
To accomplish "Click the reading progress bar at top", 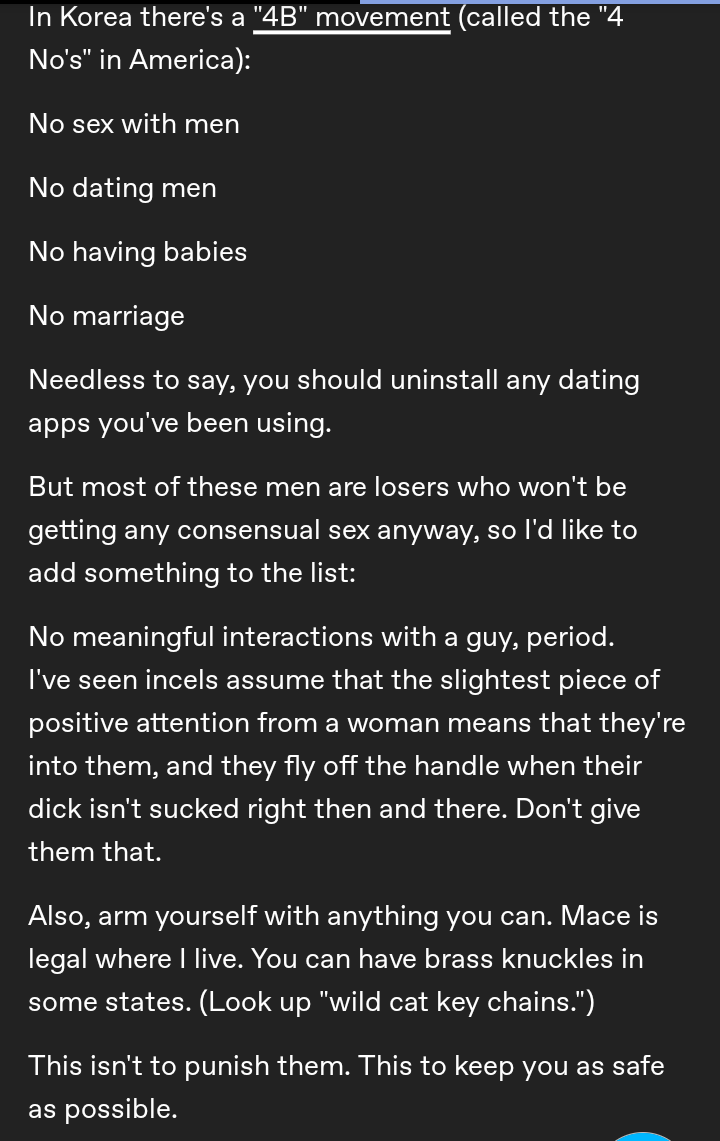I will 538,2.
